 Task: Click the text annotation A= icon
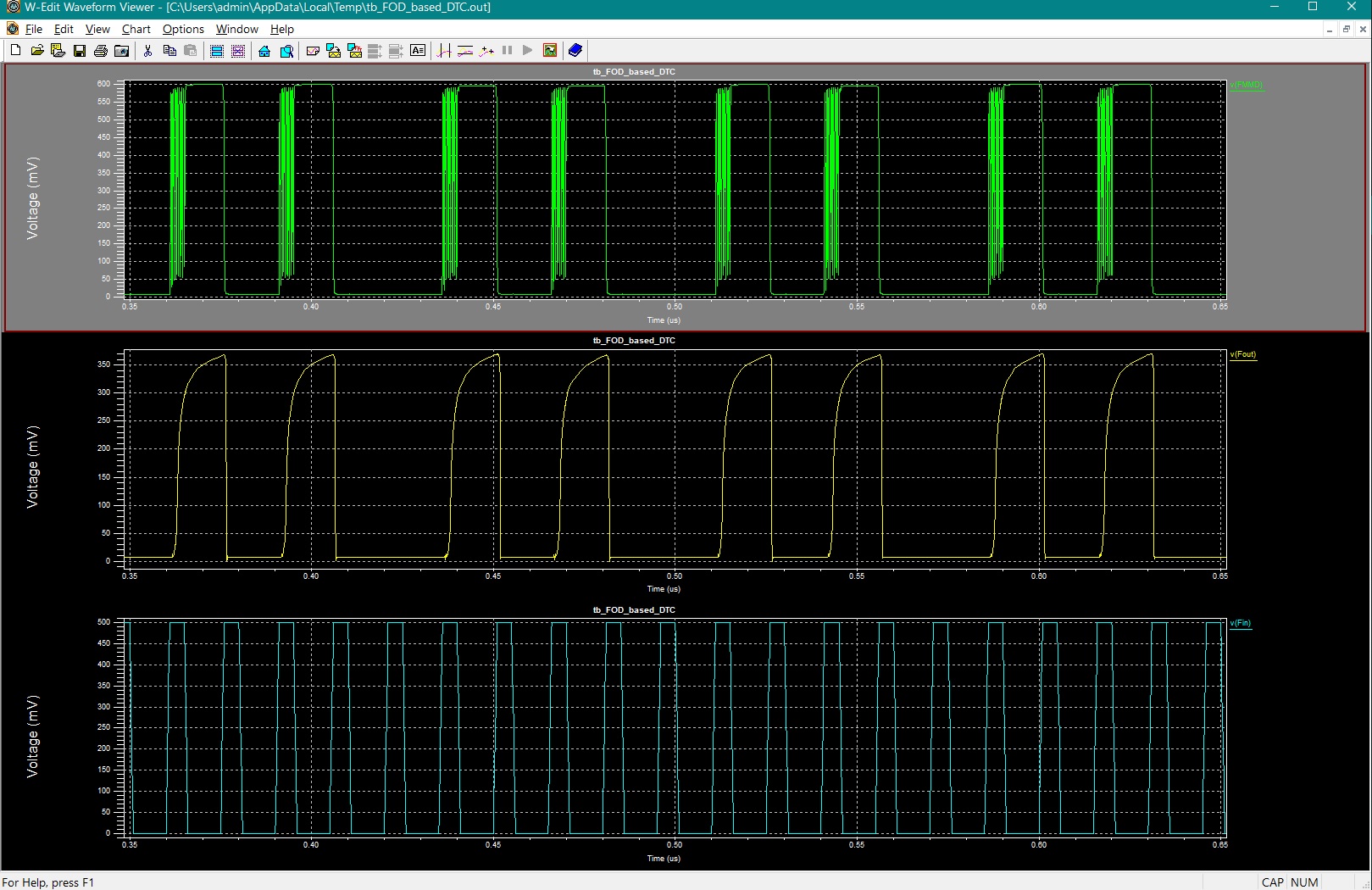[418, 50]
